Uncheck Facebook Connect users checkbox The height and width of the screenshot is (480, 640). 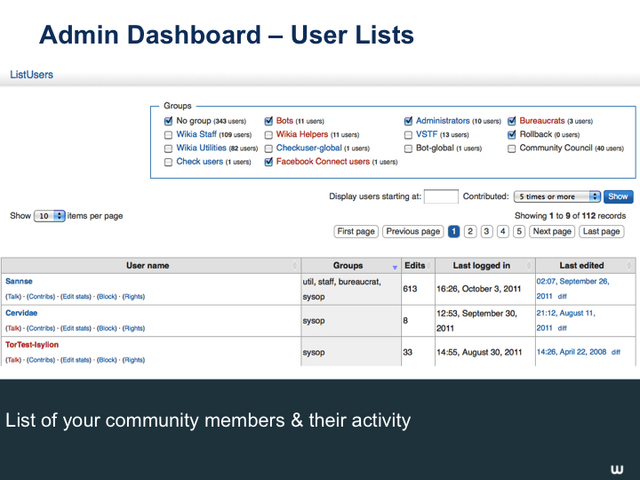[268, 162]
